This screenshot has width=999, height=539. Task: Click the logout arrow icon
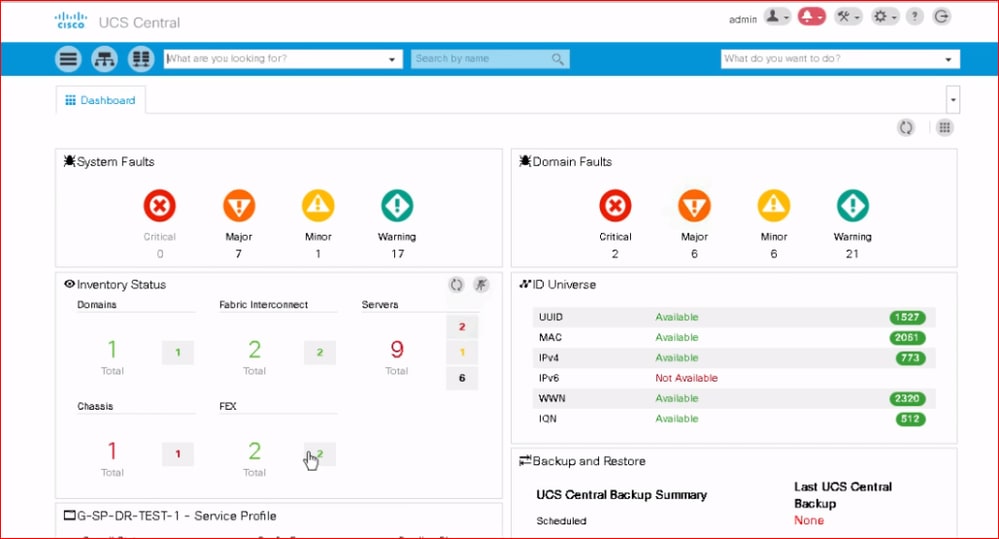point(942,17)
